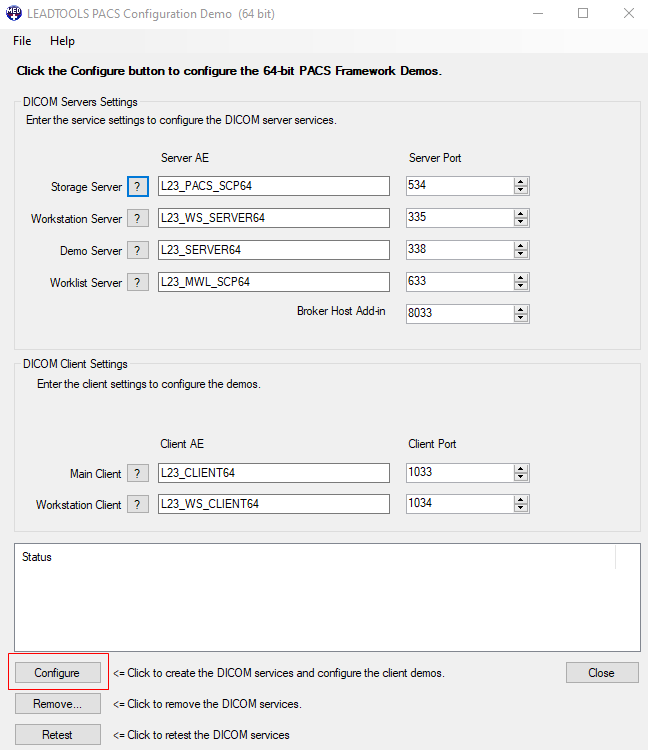Increase Demo Server port value
This screenshot has height=750, width=648.
521,246
